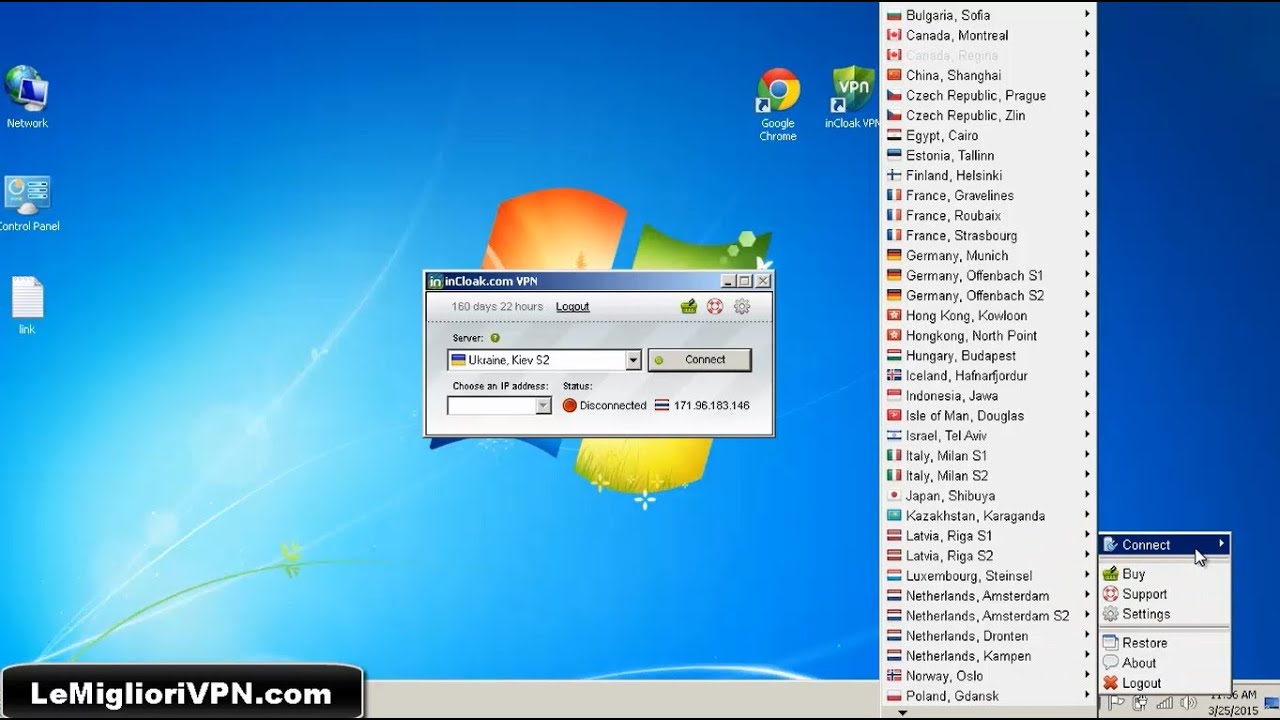1280x720 pixels.
Task: Select Canada, Montreal server
Action: pos(988,35)
